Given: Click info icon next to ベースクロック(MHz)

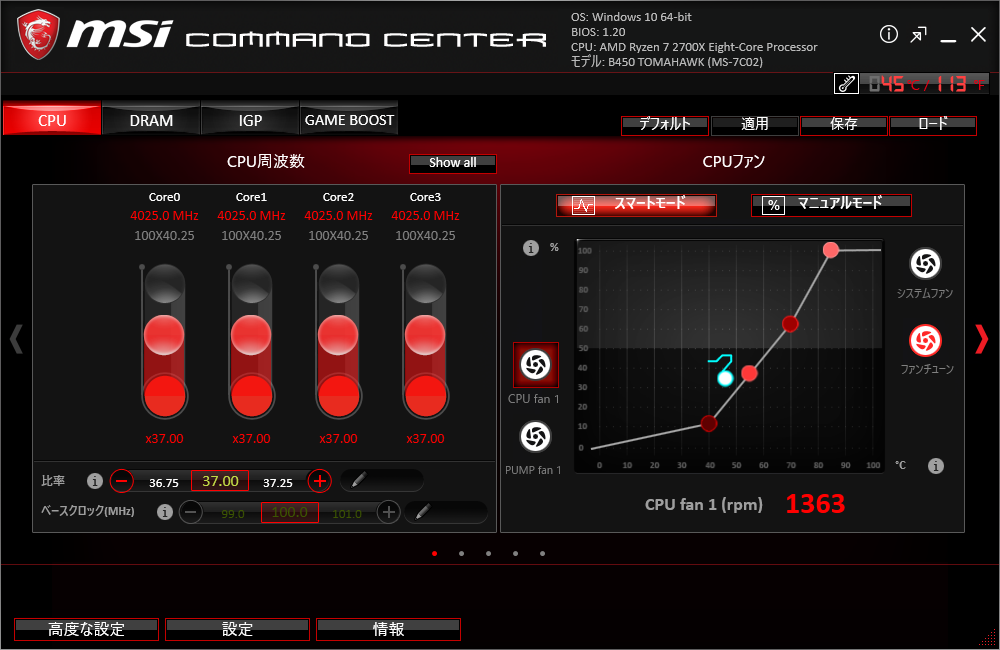Looking at the screenshot, I should tap(165, 512).
